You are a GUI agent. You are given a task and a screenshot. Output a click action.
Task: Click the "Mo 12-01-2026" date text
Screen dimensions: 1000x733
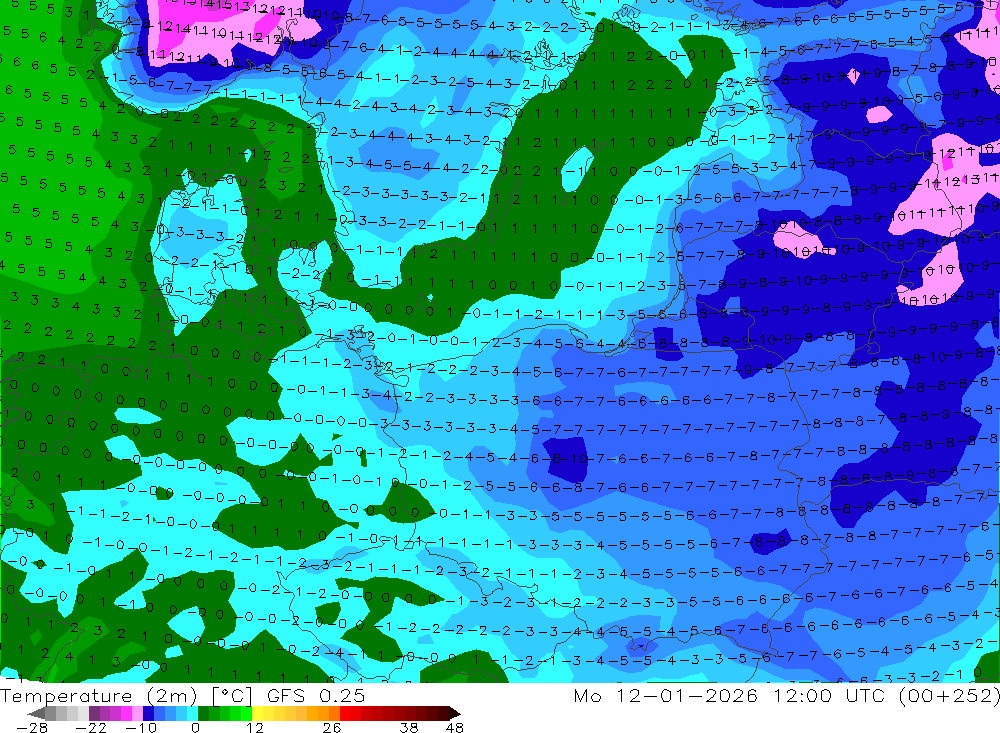coord(665,695)
